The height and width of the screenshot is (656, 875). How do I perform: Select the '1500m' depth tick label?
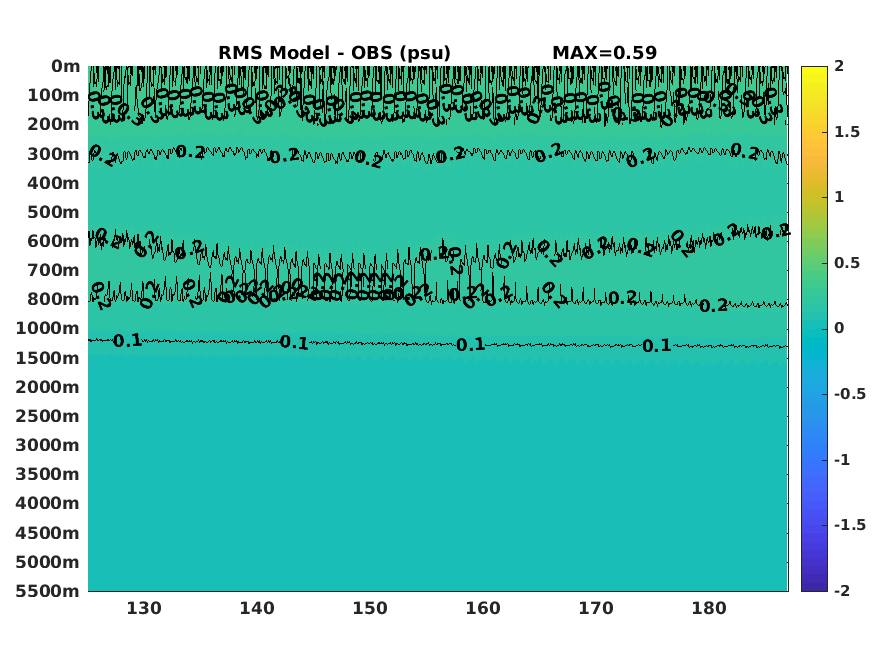coord(47,358)
